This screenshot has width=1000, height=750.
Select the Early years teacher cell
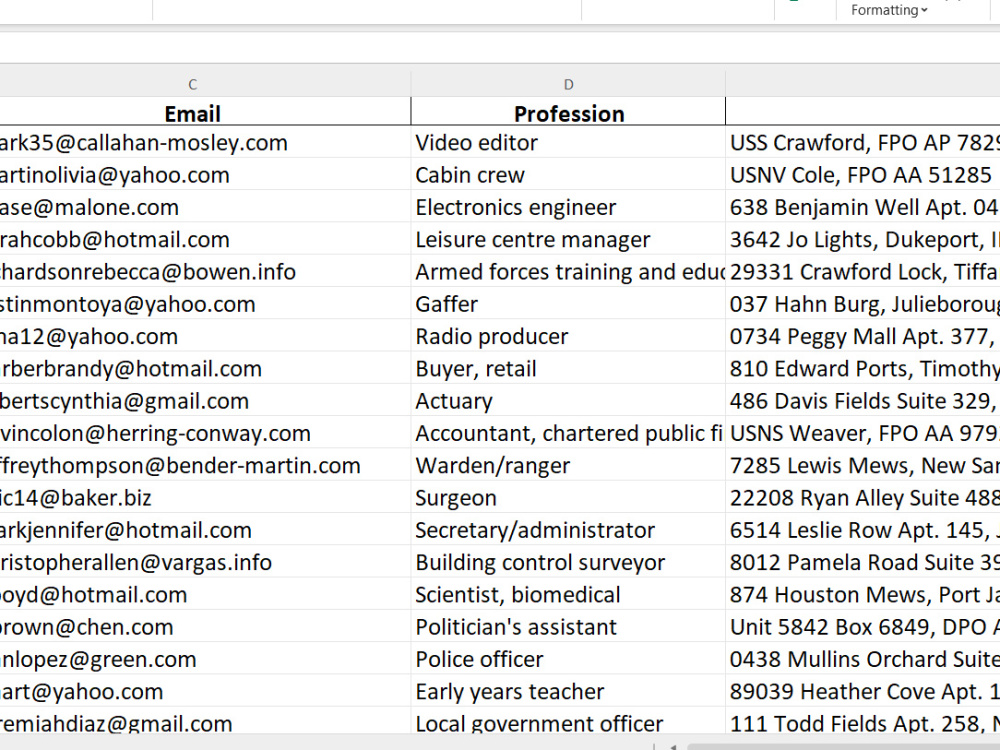click(568, 692)
